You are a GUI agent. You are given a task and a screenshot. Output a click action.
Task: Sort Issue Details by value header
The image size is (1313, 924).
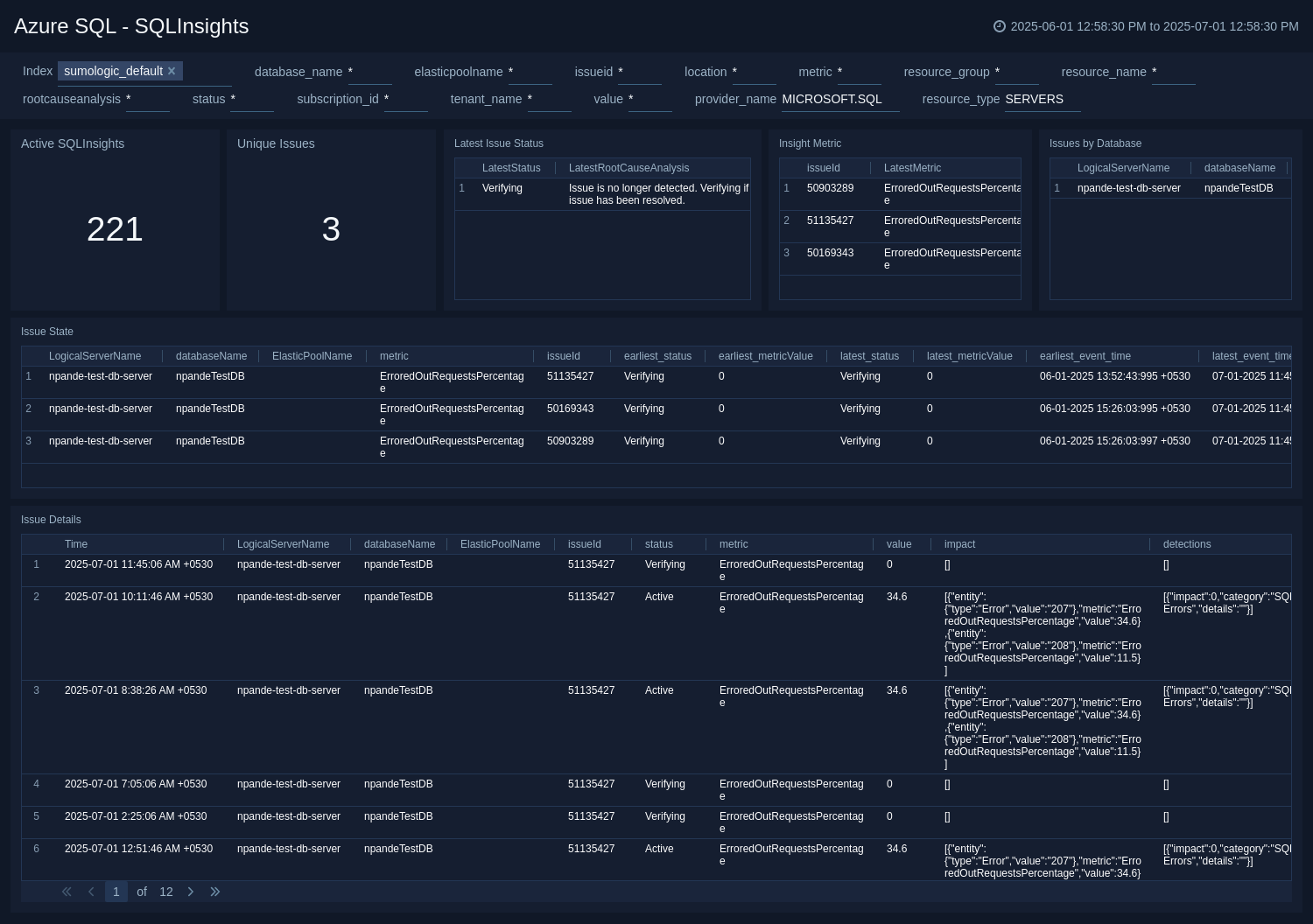pyautogui.click(x=899, y=544)
